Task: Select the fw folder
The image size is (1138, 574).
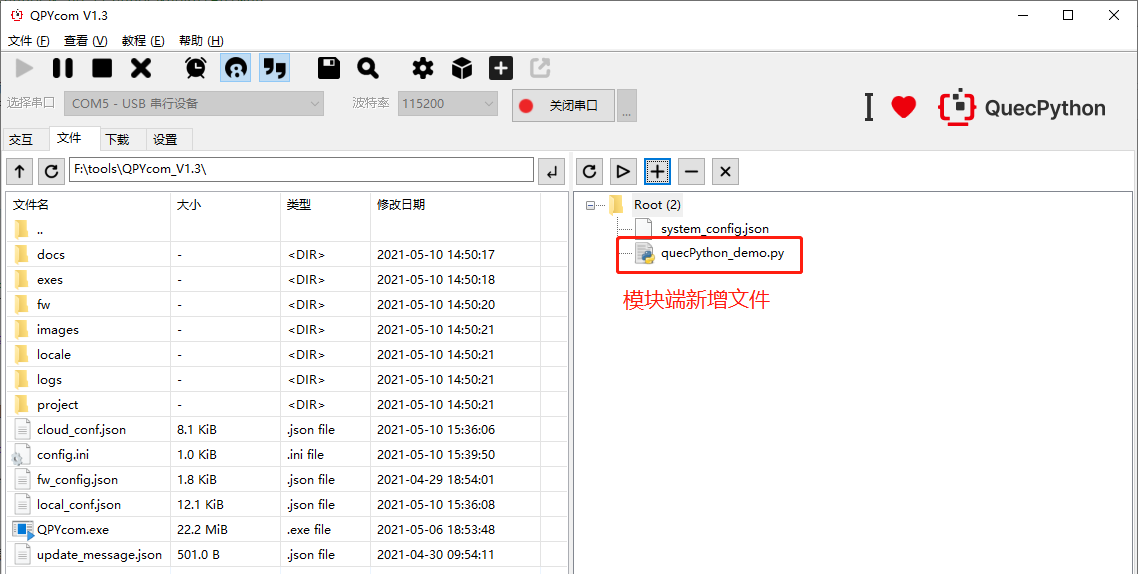Action: tap(287, 305)
